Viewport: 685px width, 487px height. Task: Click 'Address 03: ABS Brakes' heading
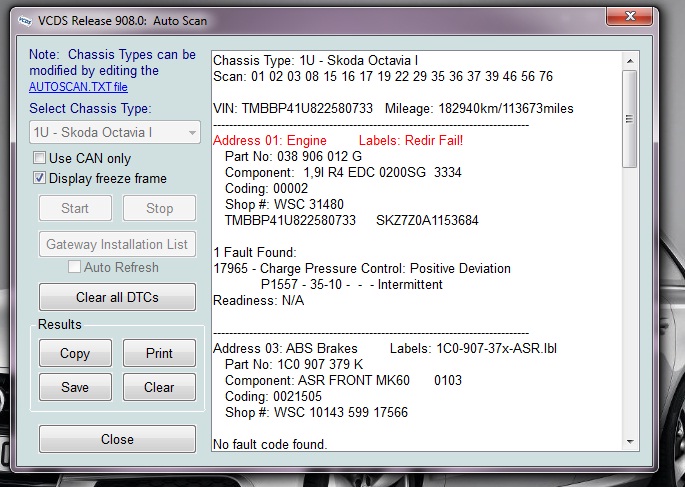(x=285, y=349)
